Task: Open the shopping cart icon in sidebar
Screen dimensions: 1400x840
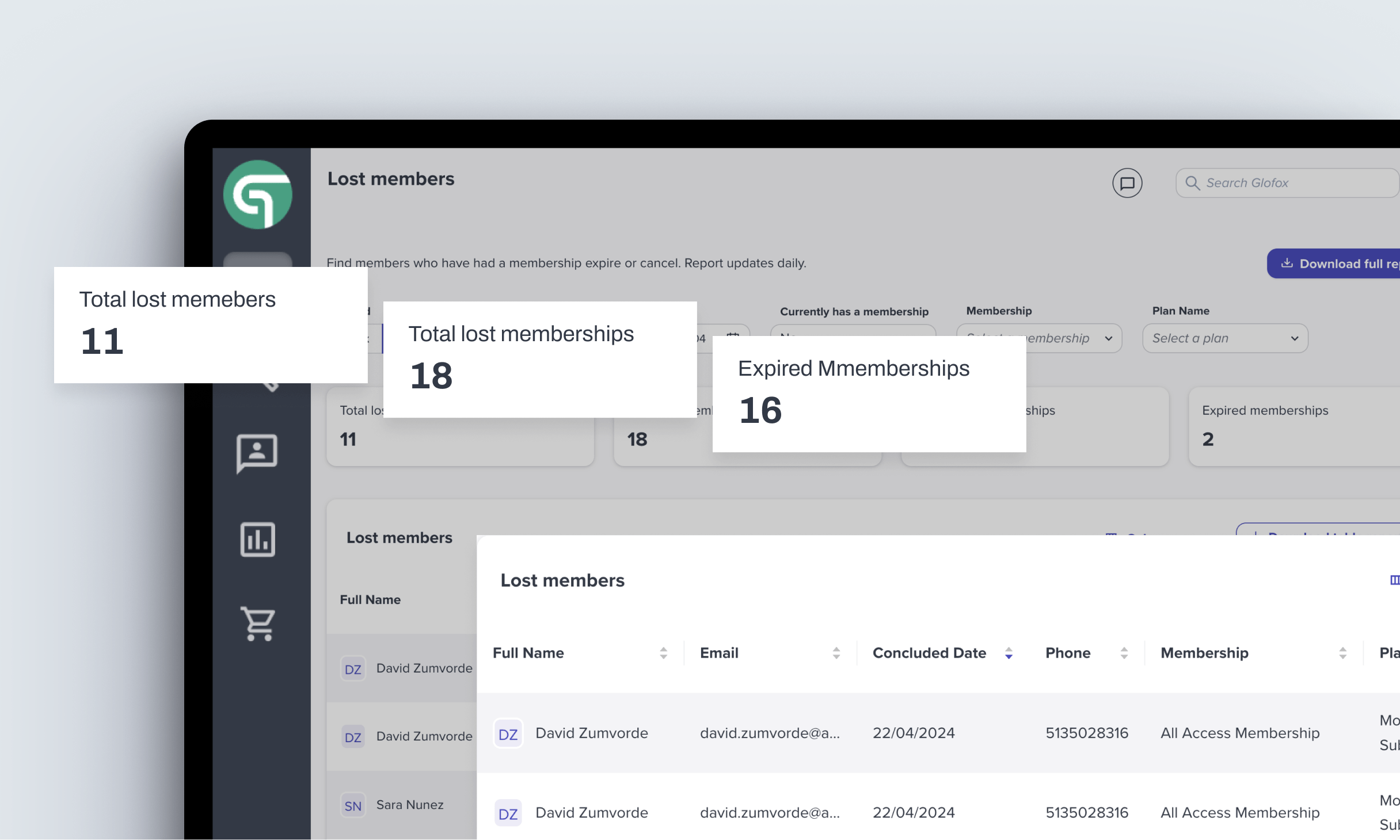Action: [257, 624]
